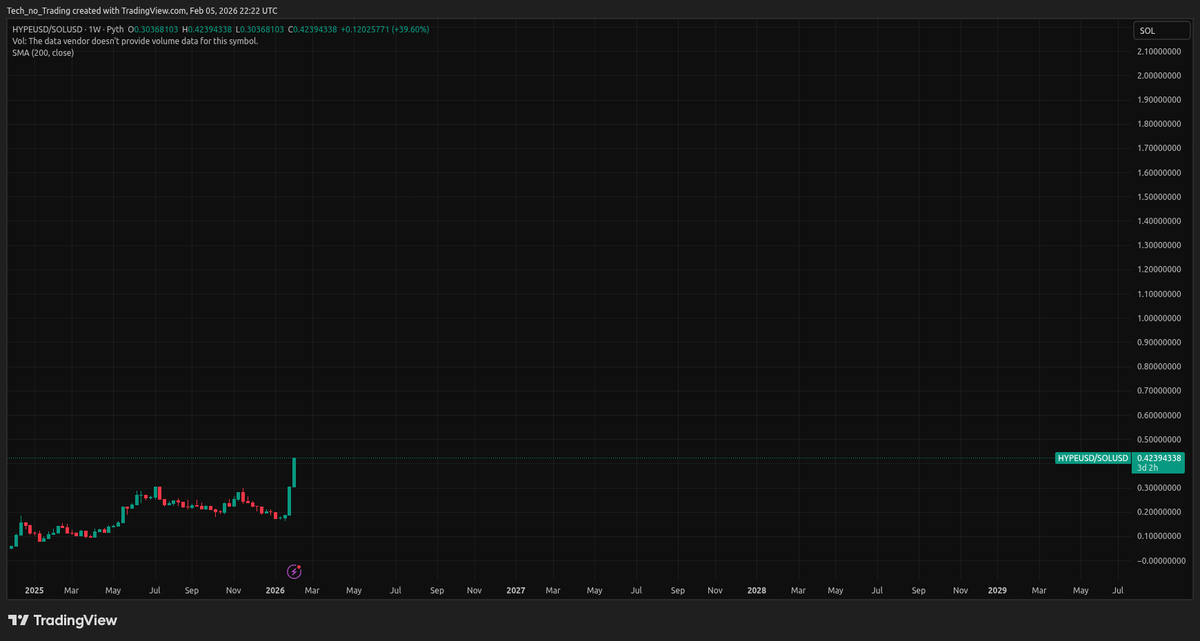Click the 1.50000000 price axis label
The height and width of the screenshot is (641, 1200).
click(1161, 197)
